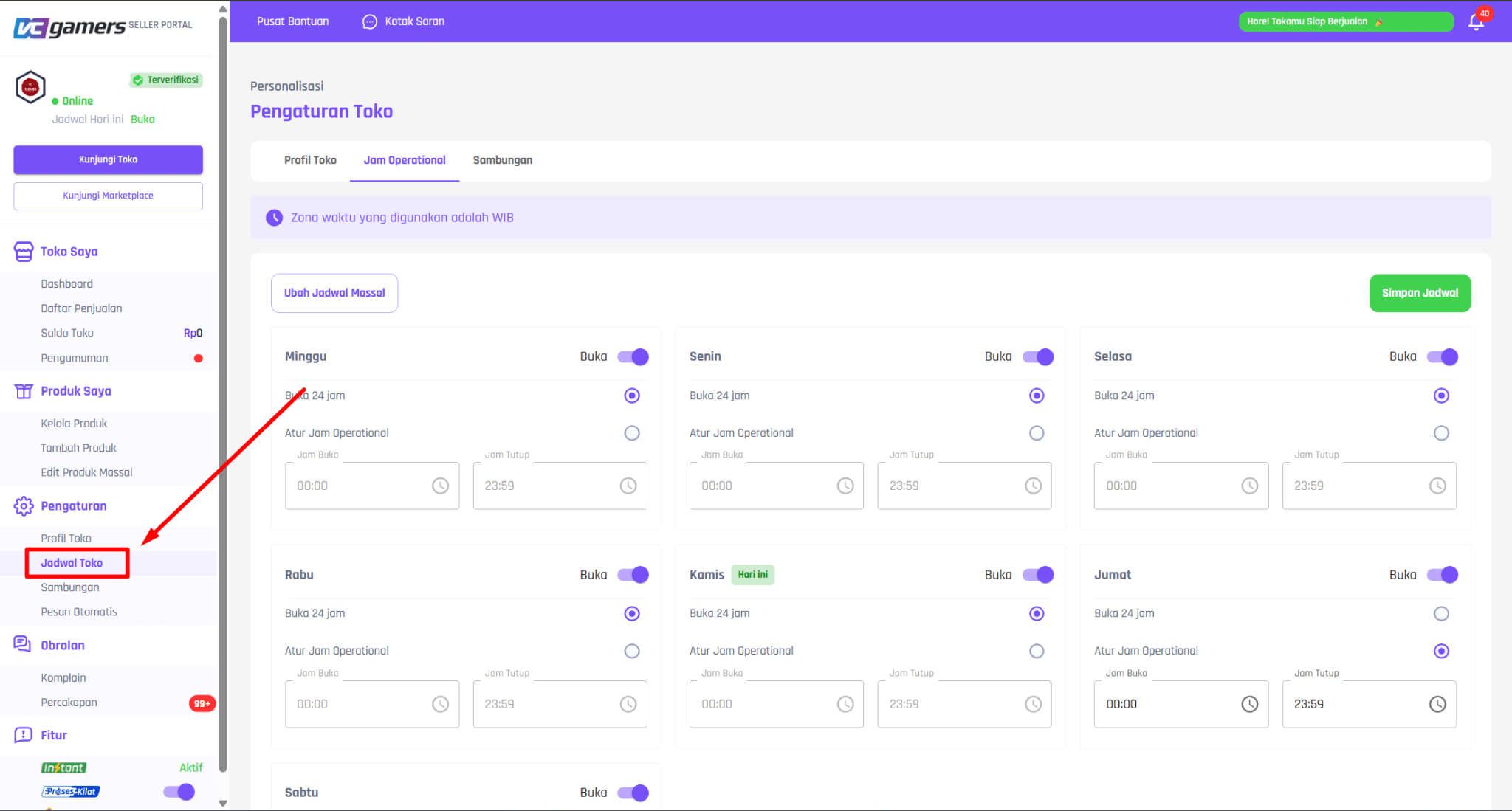
Task: Open Daftar Penjualan in the sidebar
Action: click(x=82, y=308)
